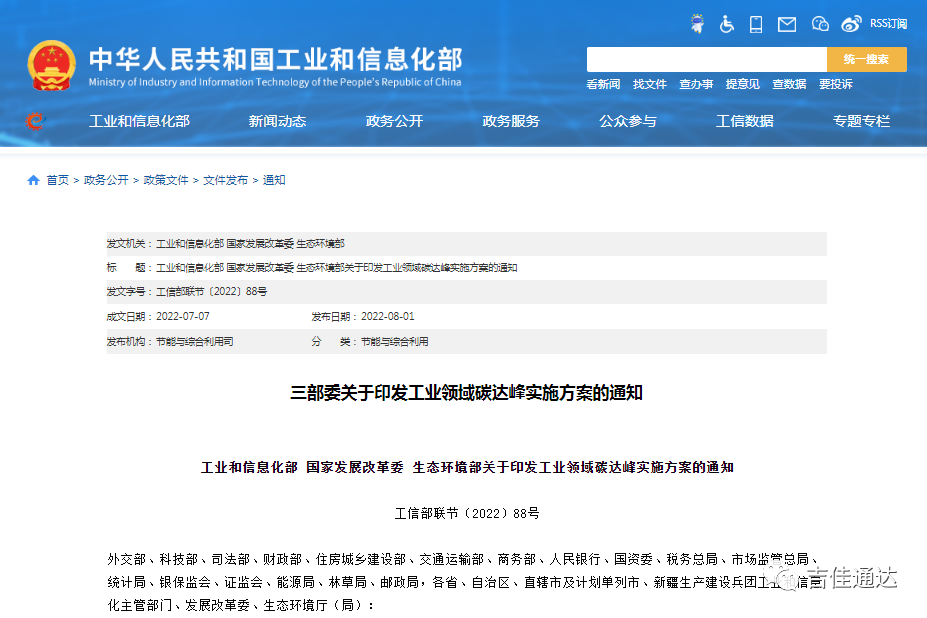Open the RSS订阅 subscription link
This screenshot has height=618, width=927.
click(887, 23)
